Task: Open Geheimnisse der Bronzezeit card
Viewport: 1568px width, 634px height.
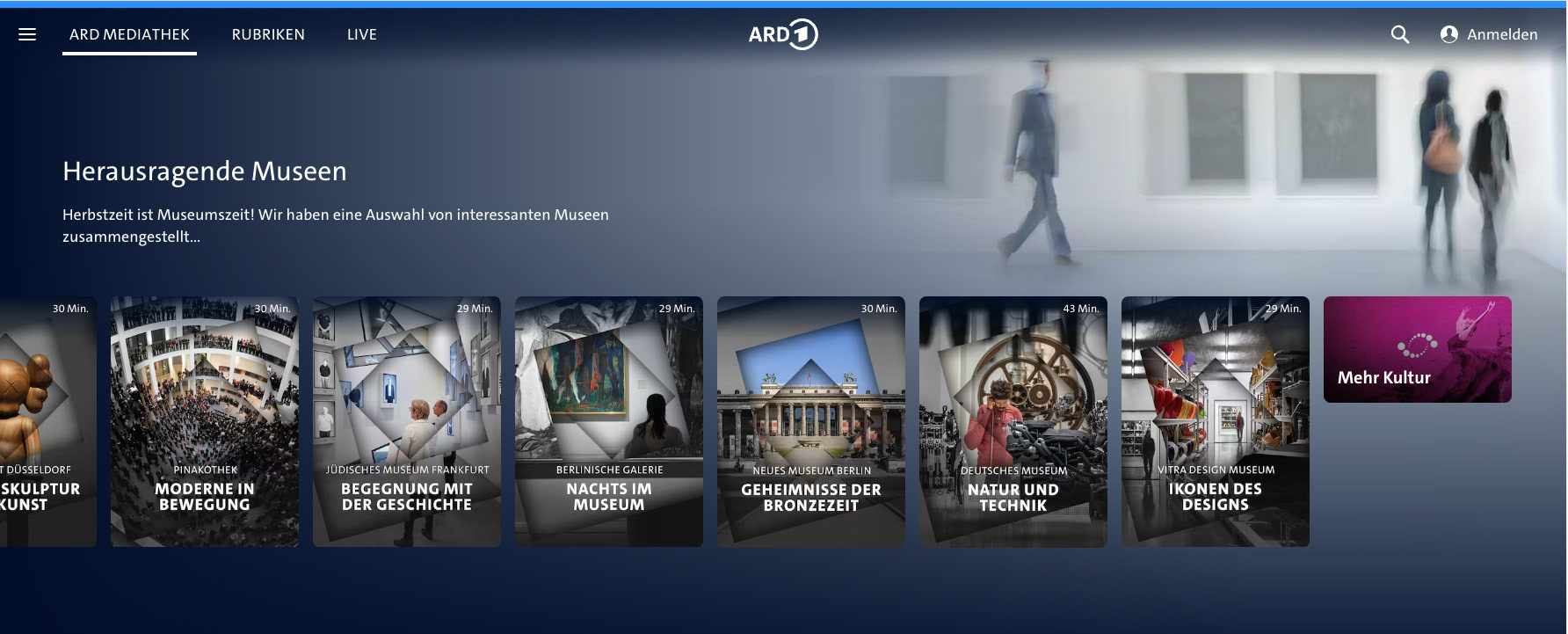Action: coord(811,421)
